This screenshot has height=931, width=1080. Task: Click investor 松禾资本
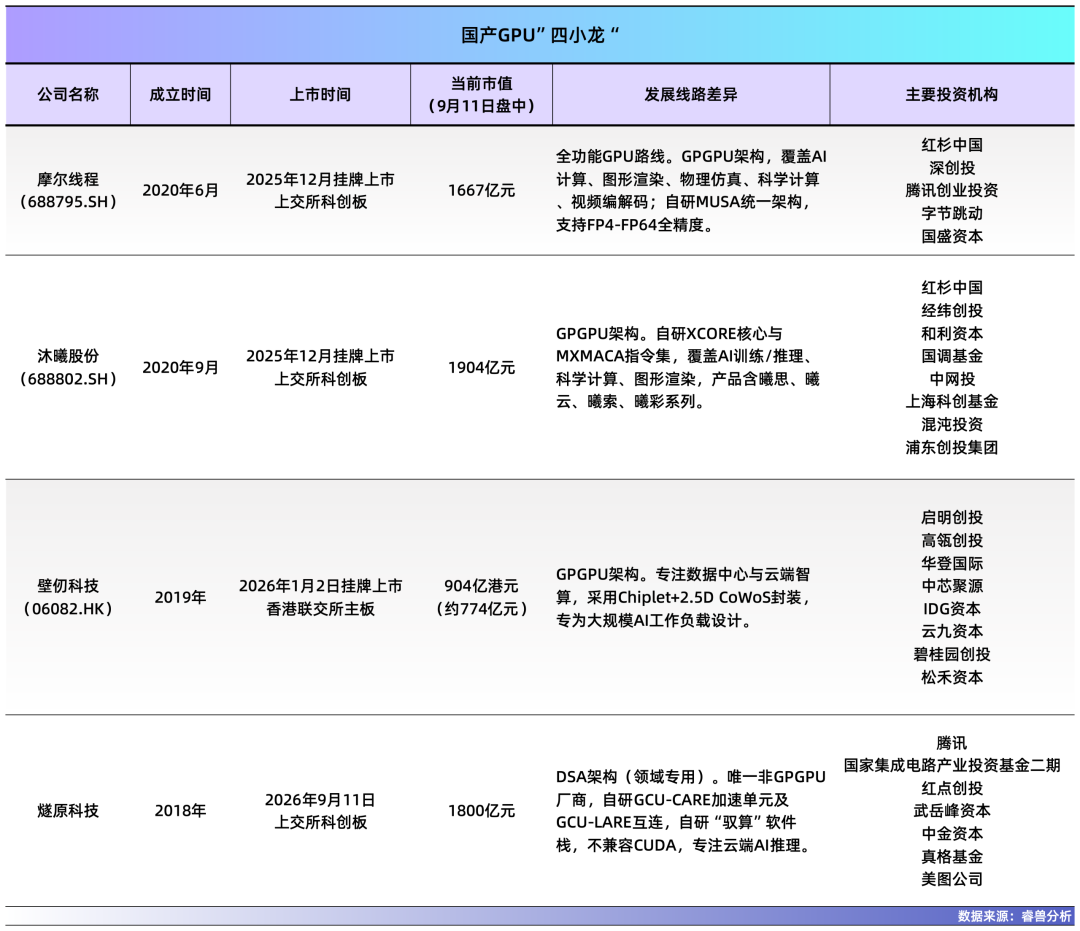(952, 678)
